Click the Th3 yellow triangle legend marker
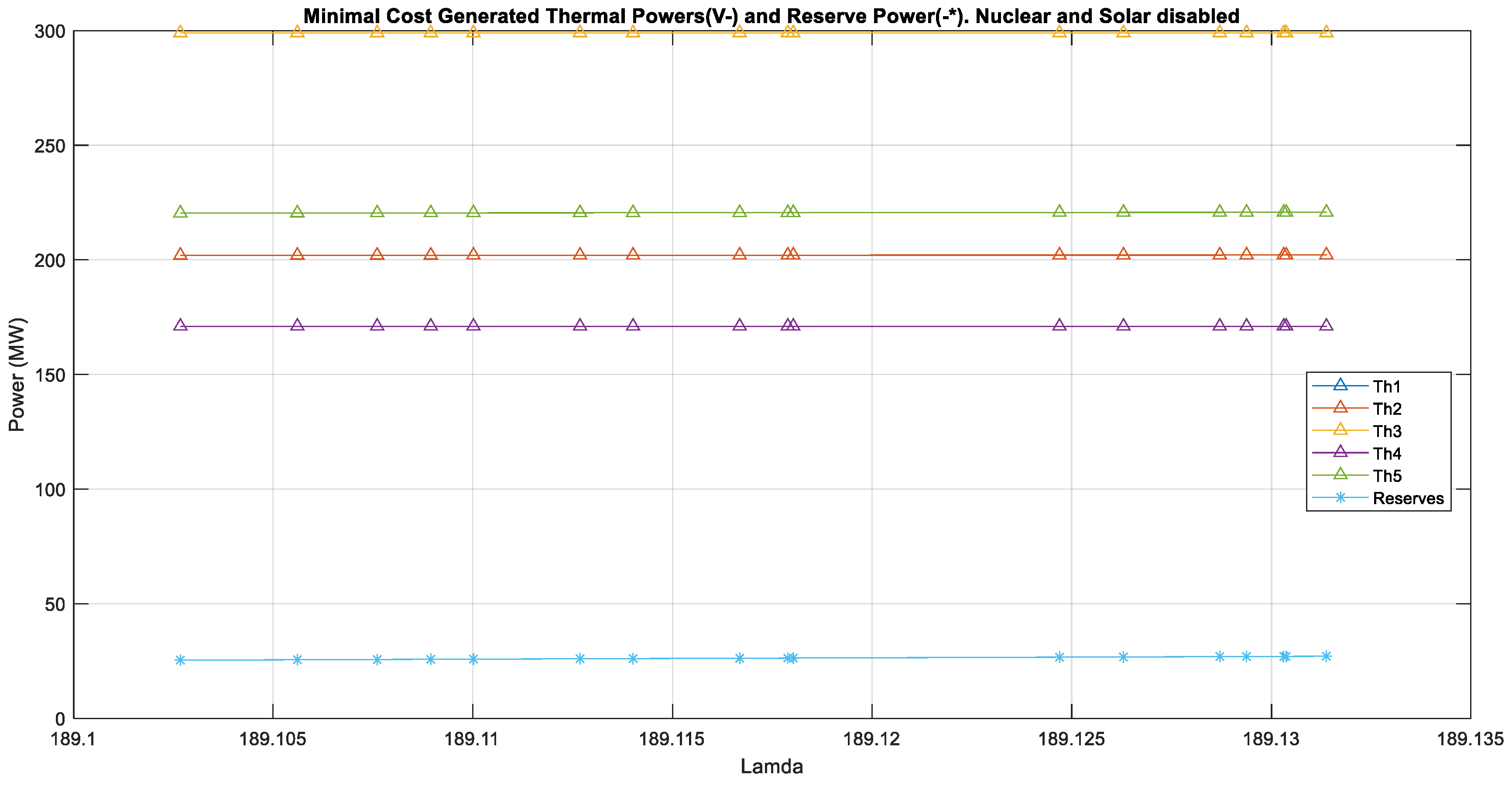The image size is (1512, 785). (x=1340, y=430)
